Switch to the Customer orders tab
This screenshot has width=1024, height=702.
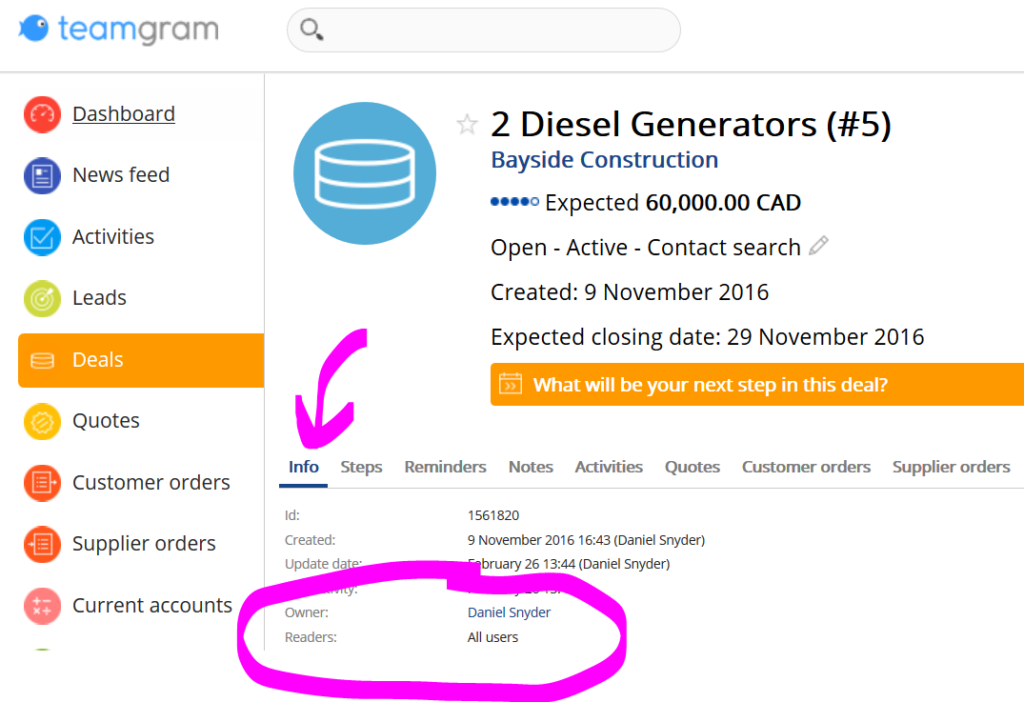click(x=806, y=467)
